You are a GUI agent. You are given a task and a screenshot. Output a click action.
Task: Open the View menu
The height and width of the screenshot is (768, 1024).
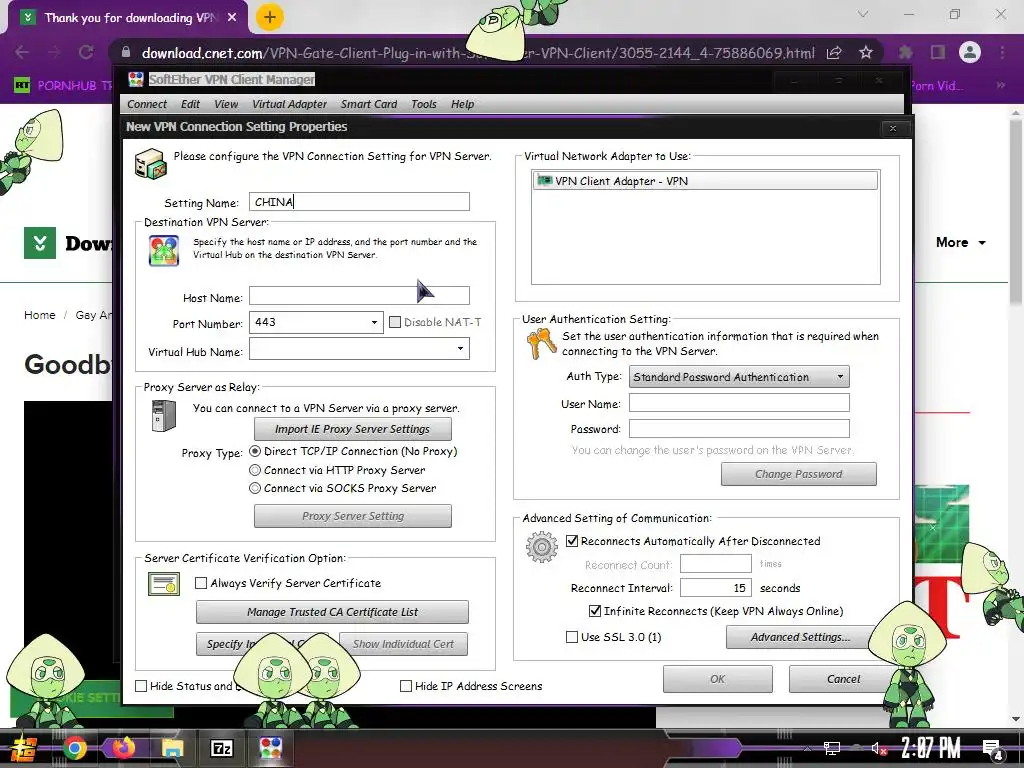click(x=226, y=104)
